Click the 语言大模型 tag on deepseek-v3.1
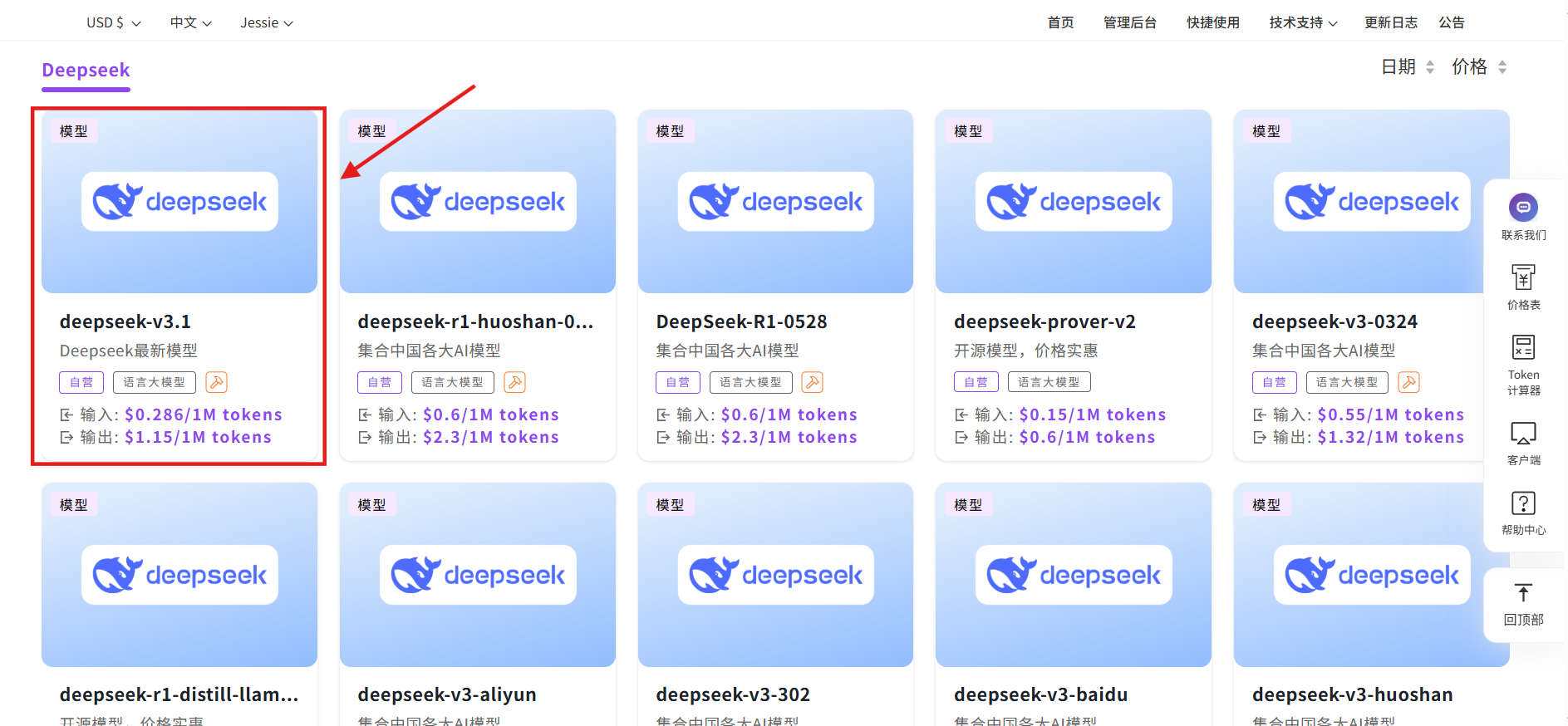 [155, 382]
